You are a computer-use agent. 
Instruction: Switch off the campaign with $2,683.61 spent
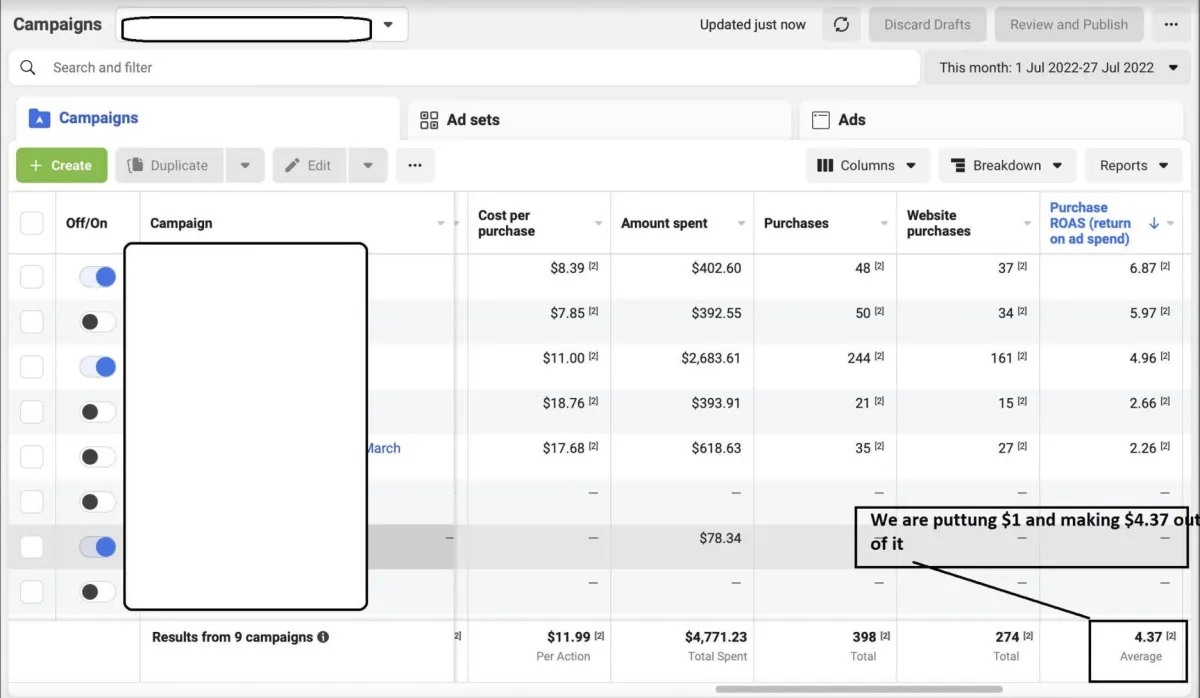coord(98,367)
